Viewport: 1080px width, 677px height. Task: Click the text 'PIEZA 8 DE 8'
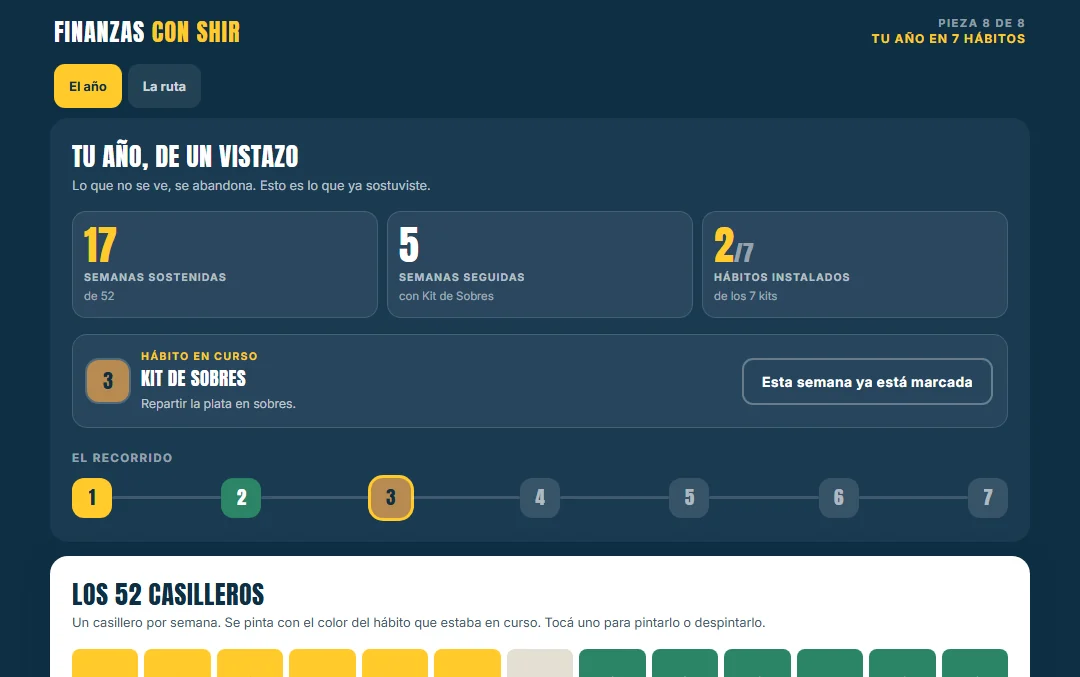click(982, 23)
